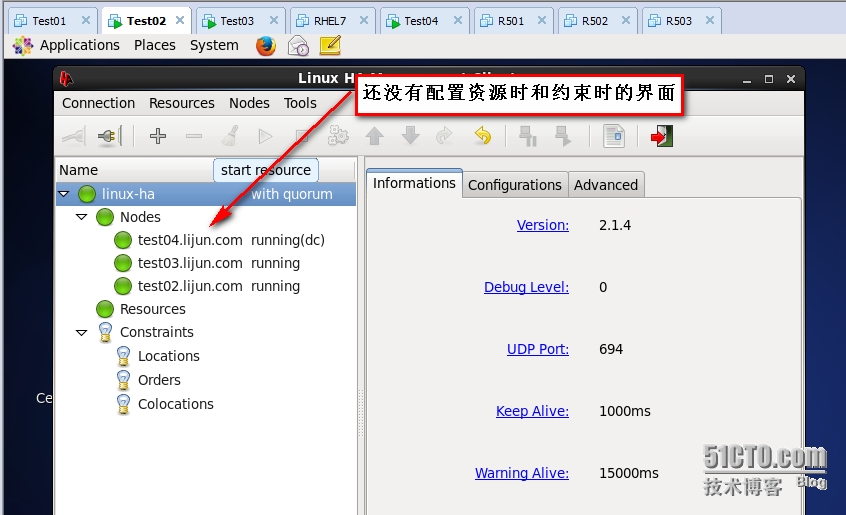Collapse the Constraints tree branch
This screenshot has width=846, height=515.
point(81,333)
